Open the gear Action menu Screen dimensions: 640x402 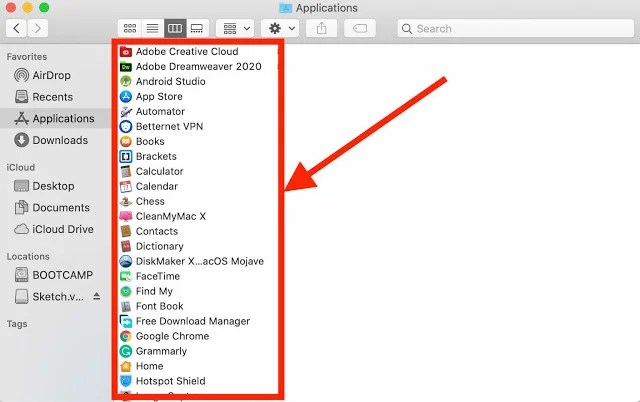(280, 28)
